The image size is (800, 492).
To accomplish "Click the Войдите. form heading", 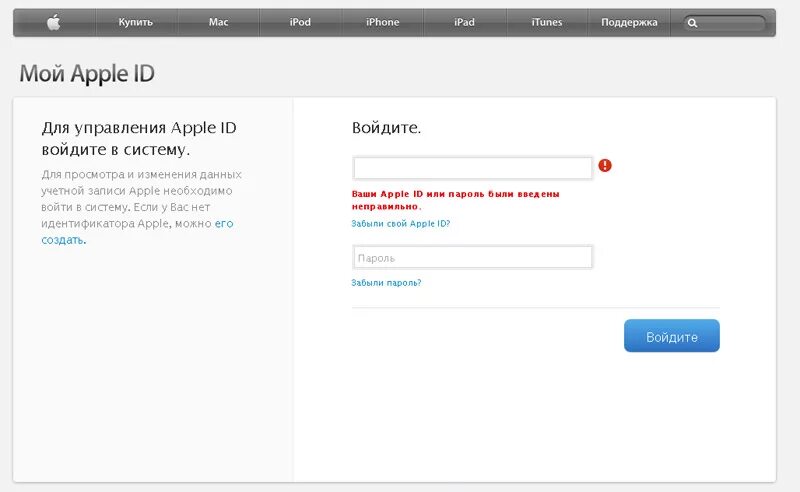I will 386,128.
